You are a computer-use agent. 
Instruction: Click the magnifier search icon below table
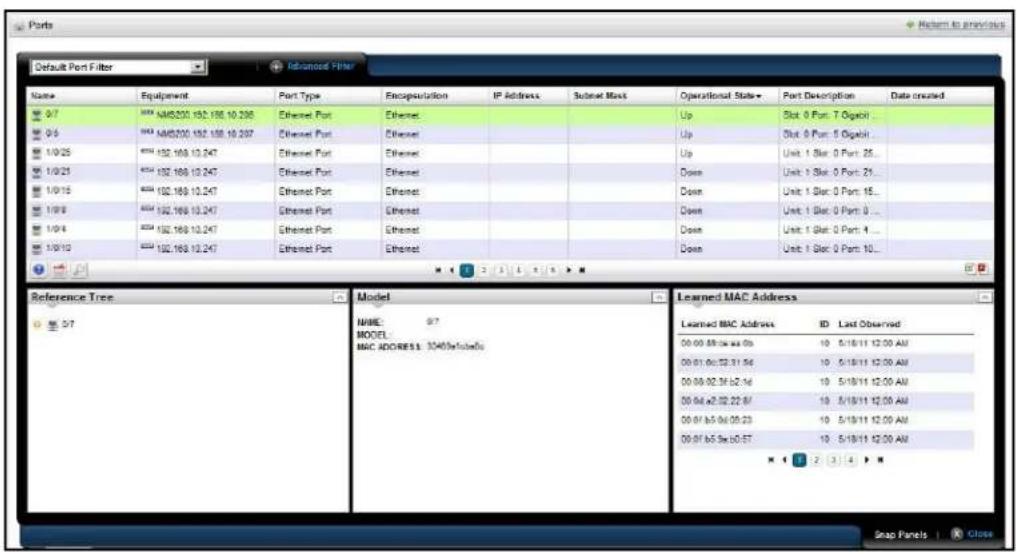click(79, 270)
